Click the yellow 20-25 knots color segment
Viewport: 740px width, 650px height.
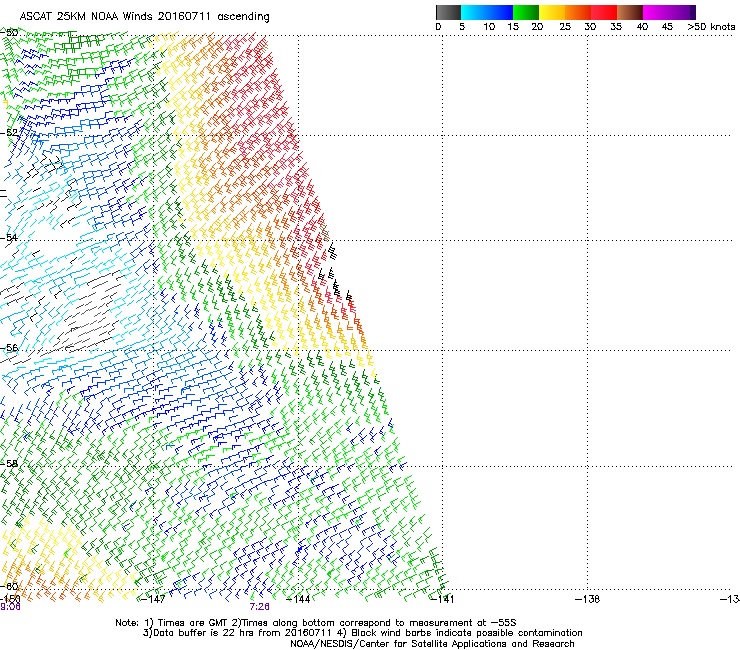552,12
